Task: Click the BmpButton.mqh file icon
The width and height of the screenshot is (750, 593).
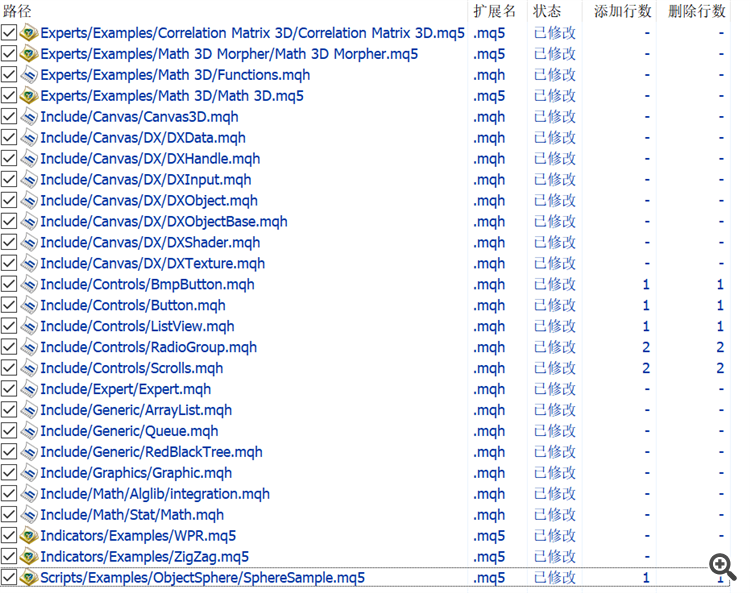Action: pos(29,285)
